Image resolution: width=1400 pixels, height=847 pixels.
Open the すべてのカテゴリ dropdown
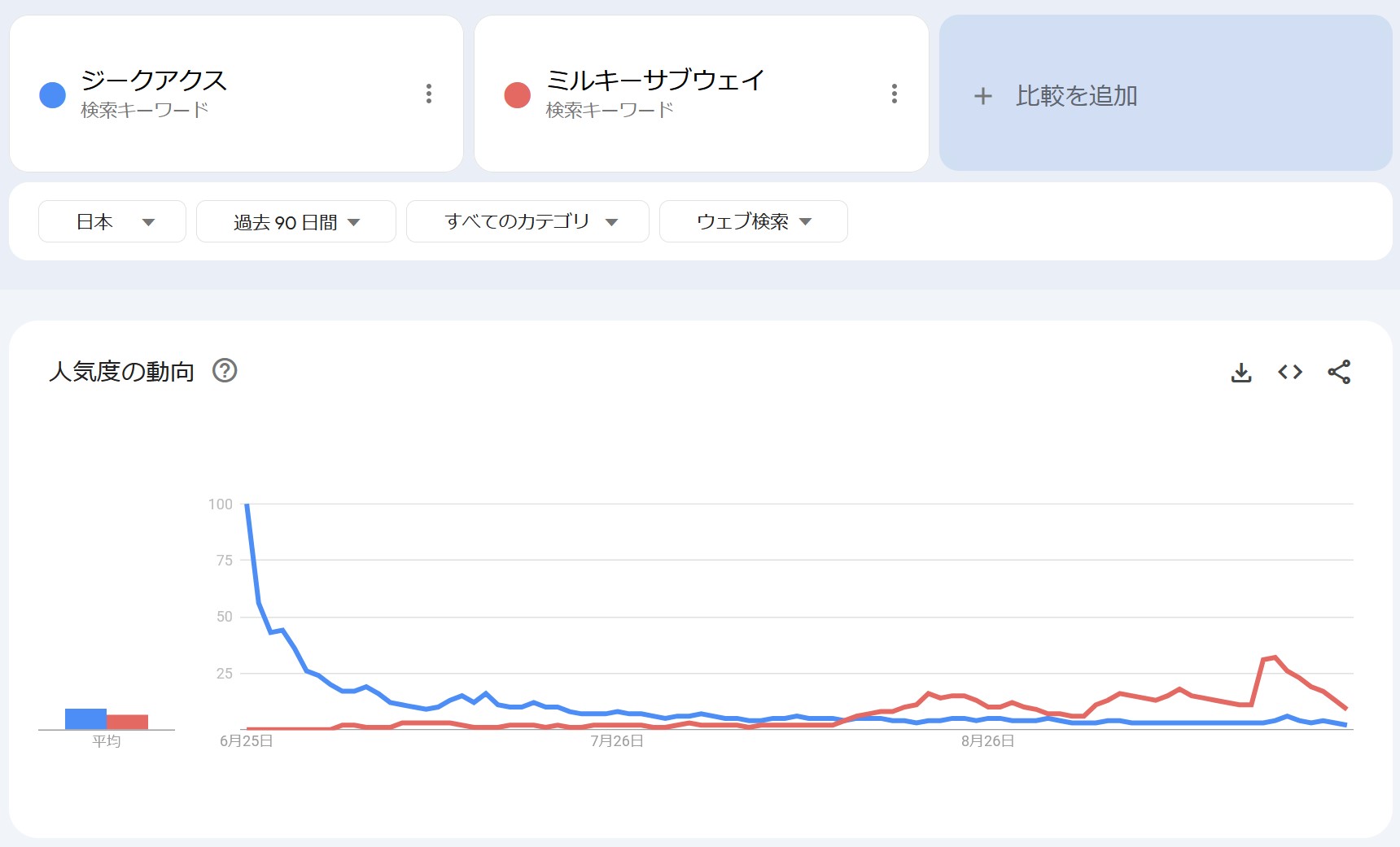pos(527,221)
